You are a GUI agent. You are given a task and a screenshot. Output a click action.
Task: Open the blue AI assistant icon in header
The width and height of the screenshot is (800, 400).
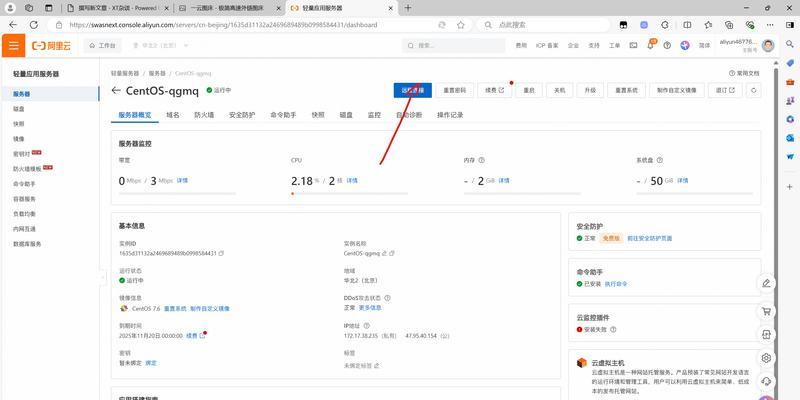click(685, 45)
